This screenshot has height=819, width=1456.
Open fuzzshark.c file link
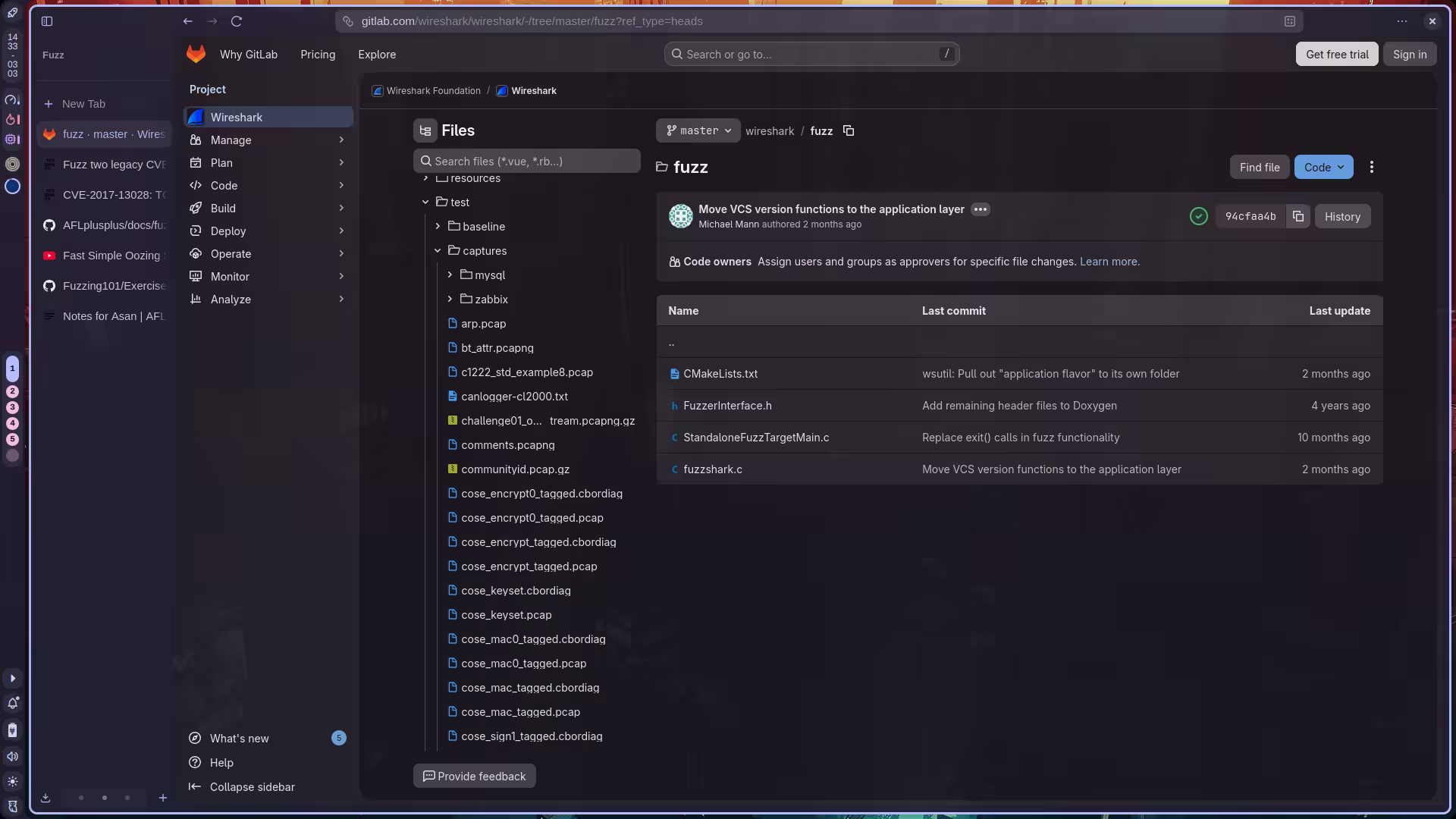[712, 469]
